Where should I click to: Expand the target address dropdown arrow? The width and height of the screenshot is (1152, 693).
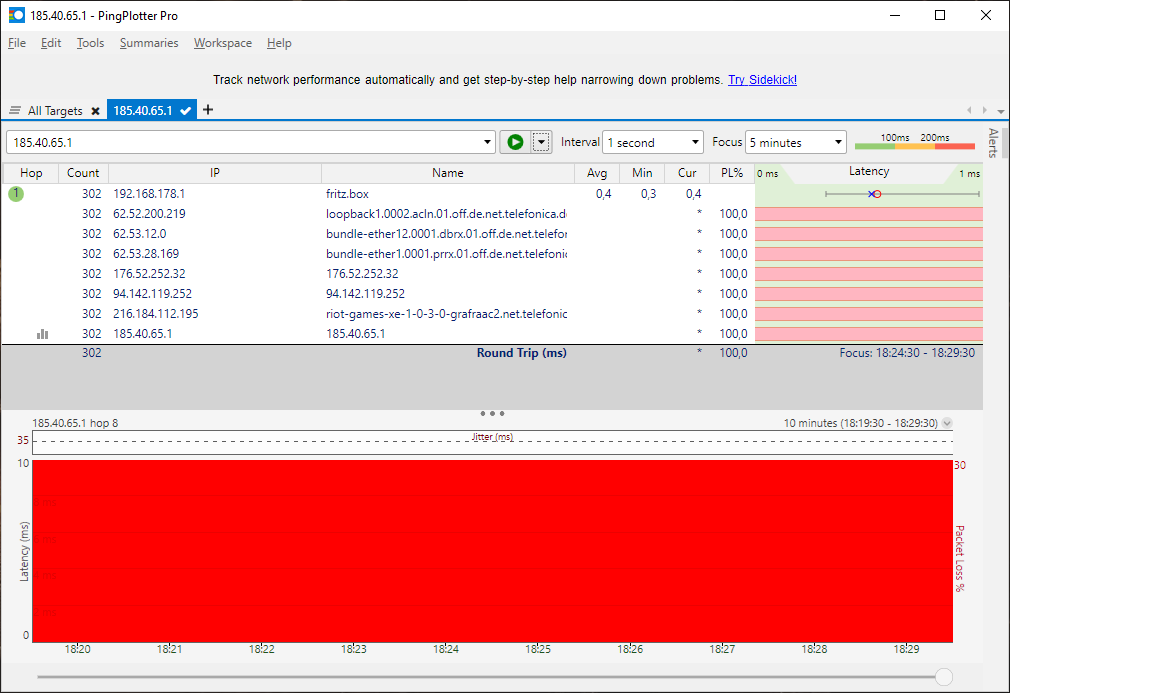[x=487, y=142]
